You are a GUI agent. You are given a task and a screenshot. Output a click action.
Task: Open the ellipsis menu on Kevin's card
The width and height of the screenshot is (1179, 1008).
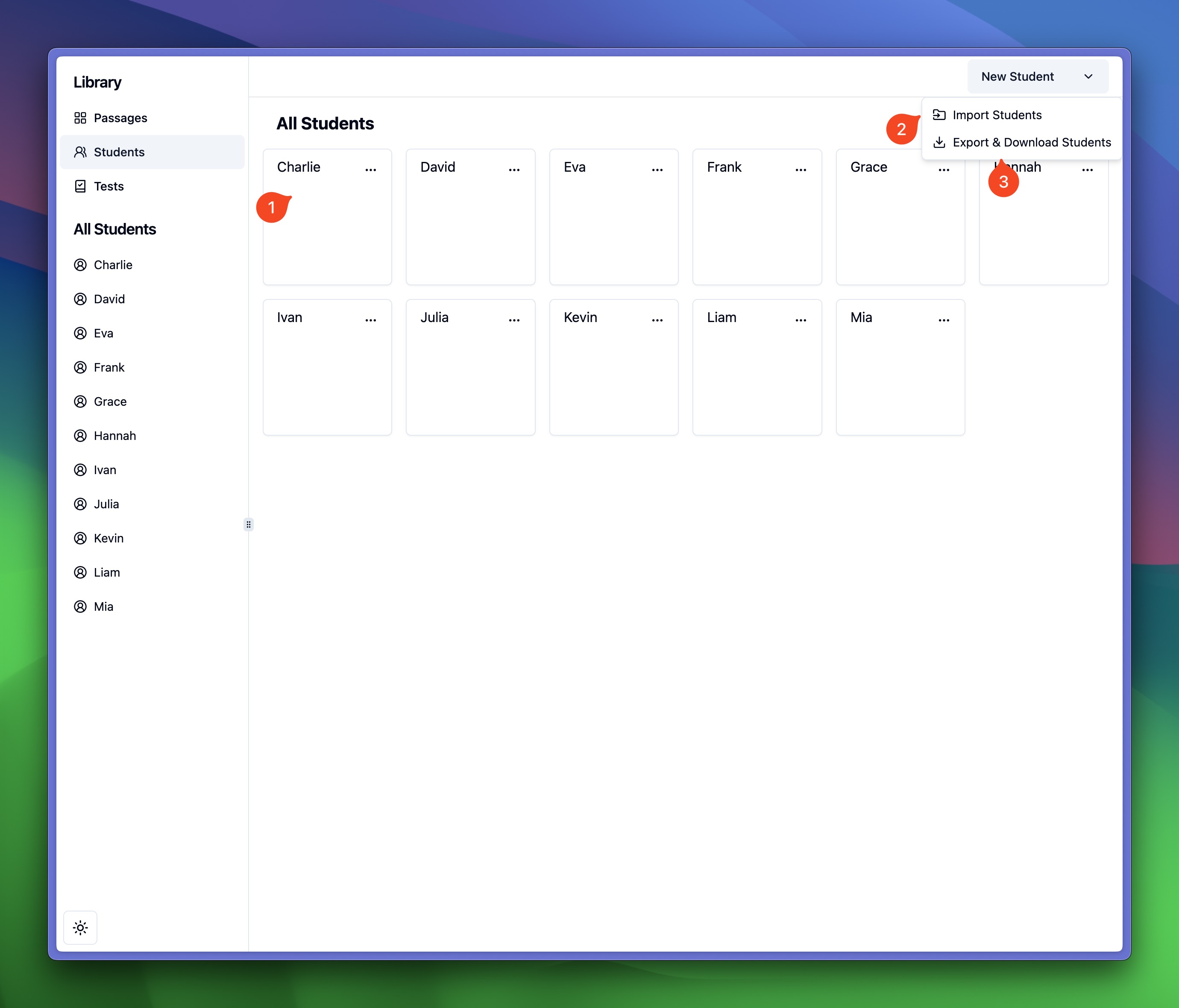tap(657, 319)
